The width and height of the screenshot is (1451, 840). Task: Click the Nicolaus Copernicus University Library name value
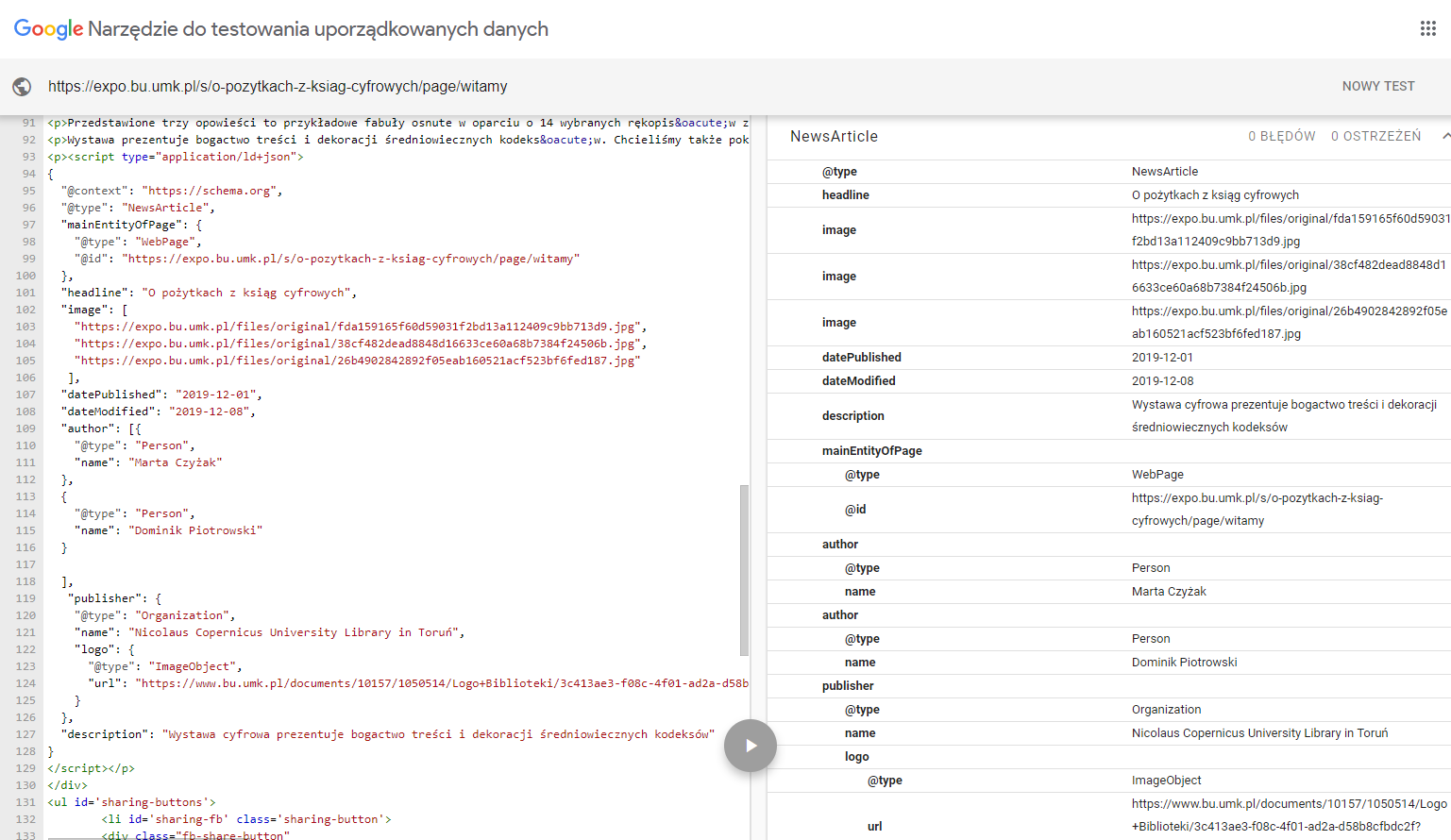pos(1259,732)
